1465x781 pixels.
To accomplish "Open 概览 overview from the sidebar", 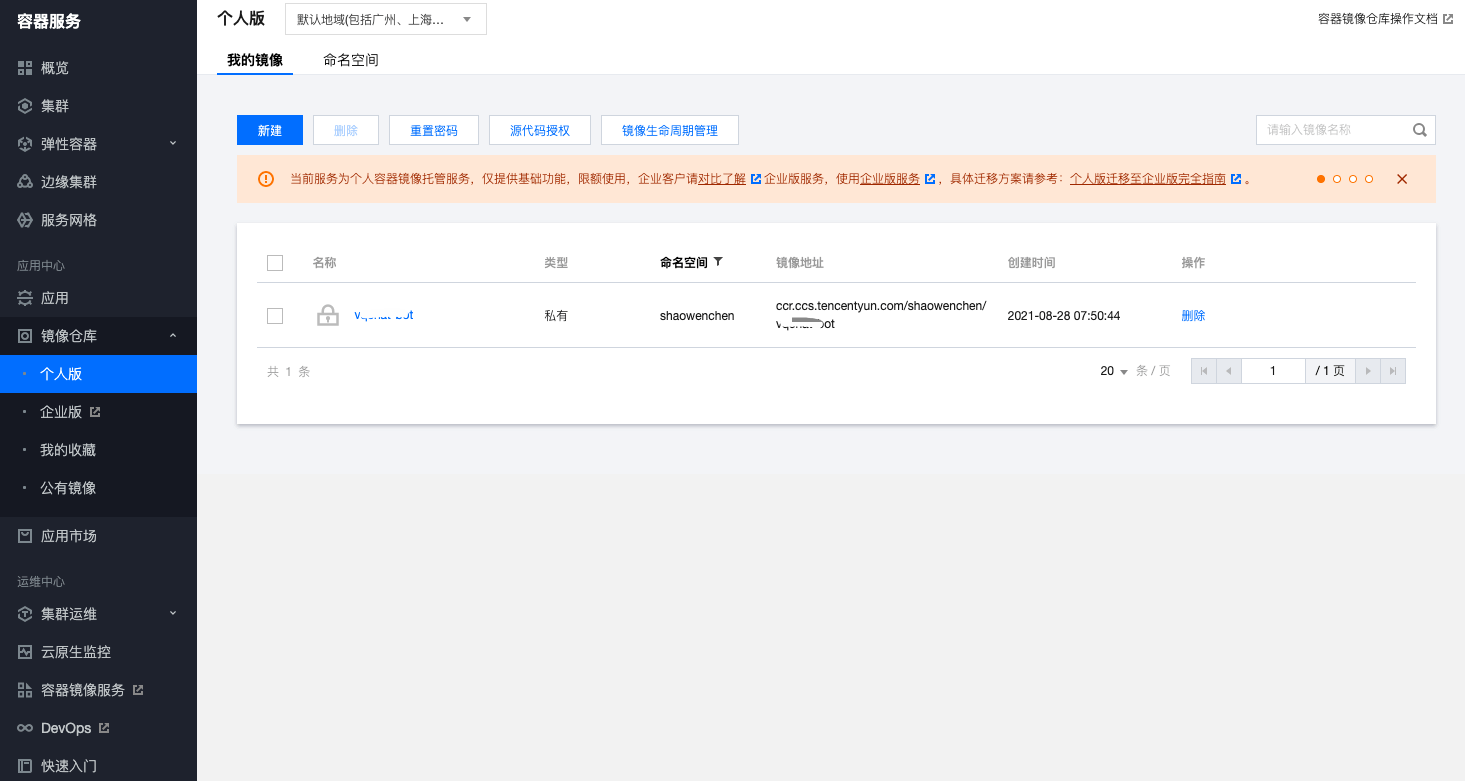I will (55, 68).
